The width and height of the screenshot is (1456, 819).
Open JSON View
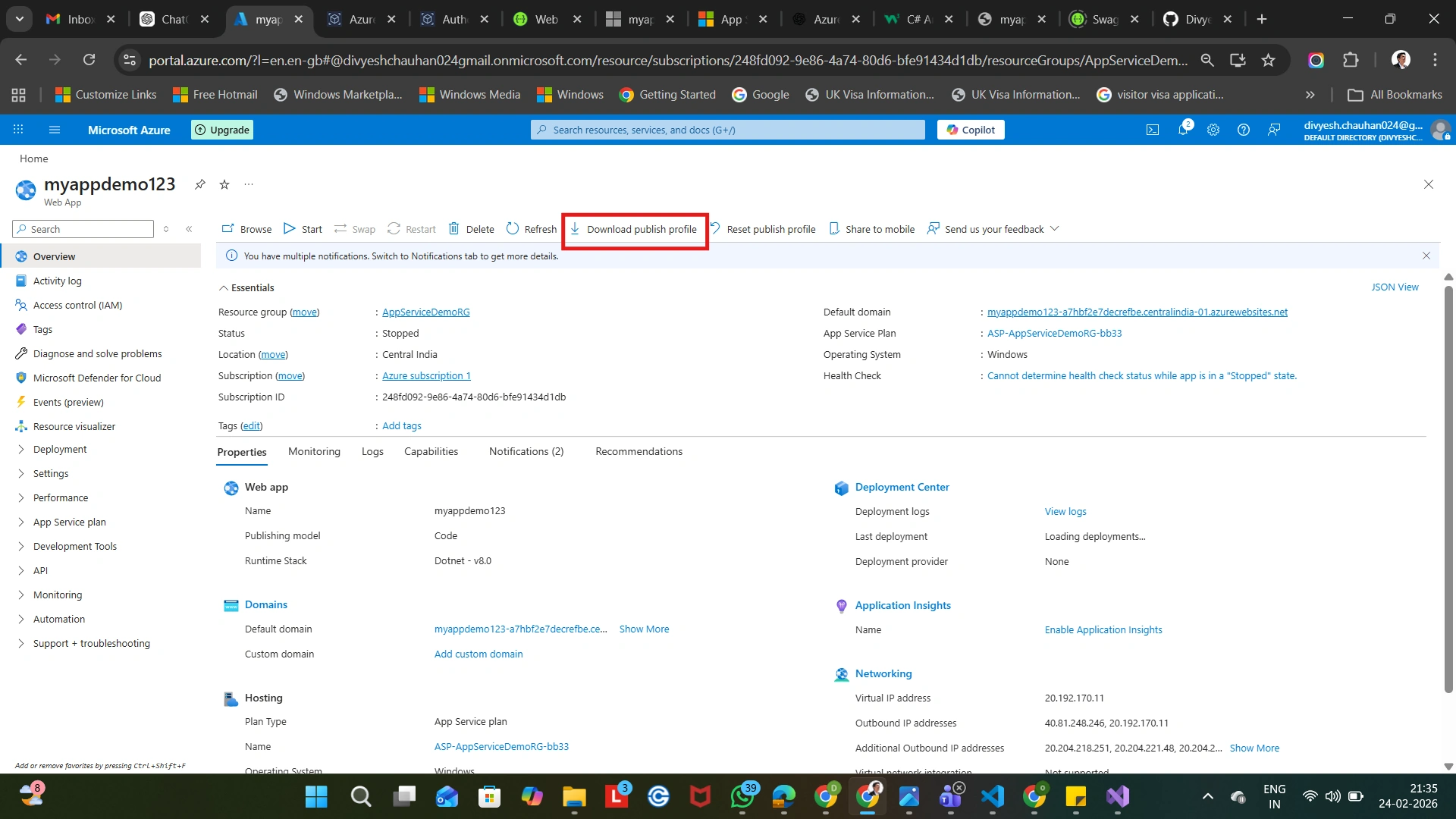tap(1395, 287)
